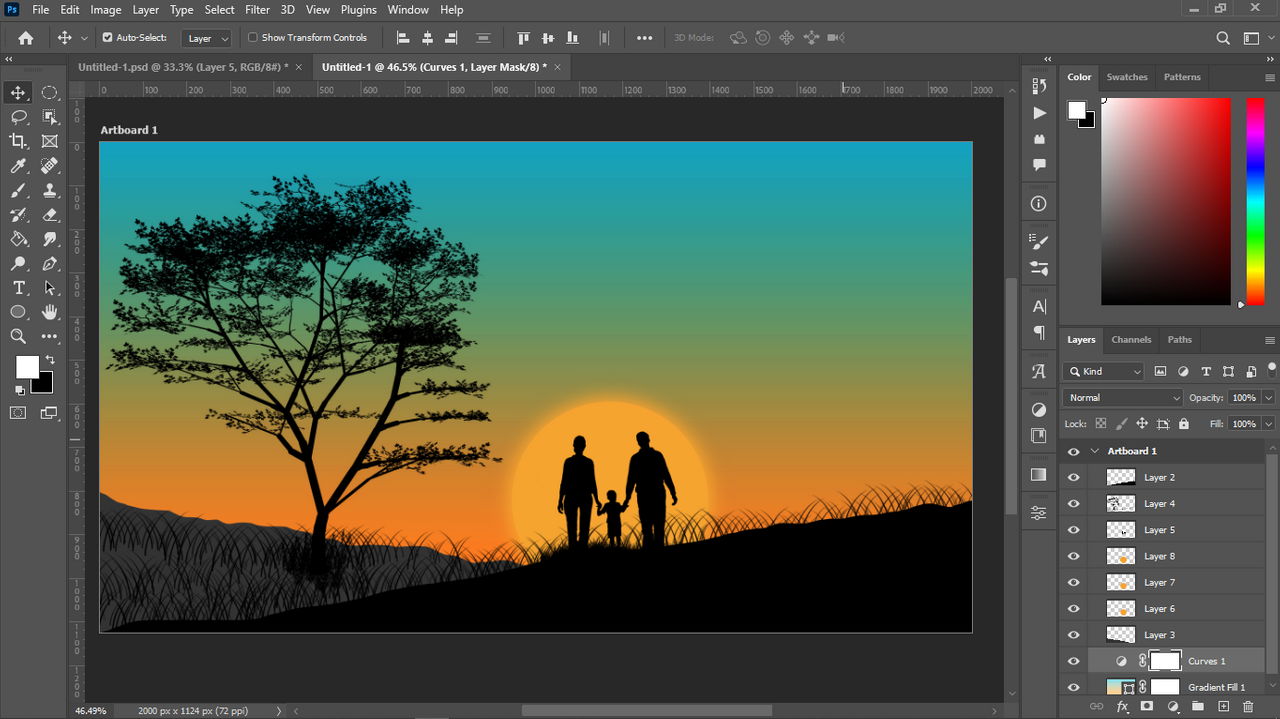
Task: Open the layer Kind filter dropdown
Action: (1105, 371)
